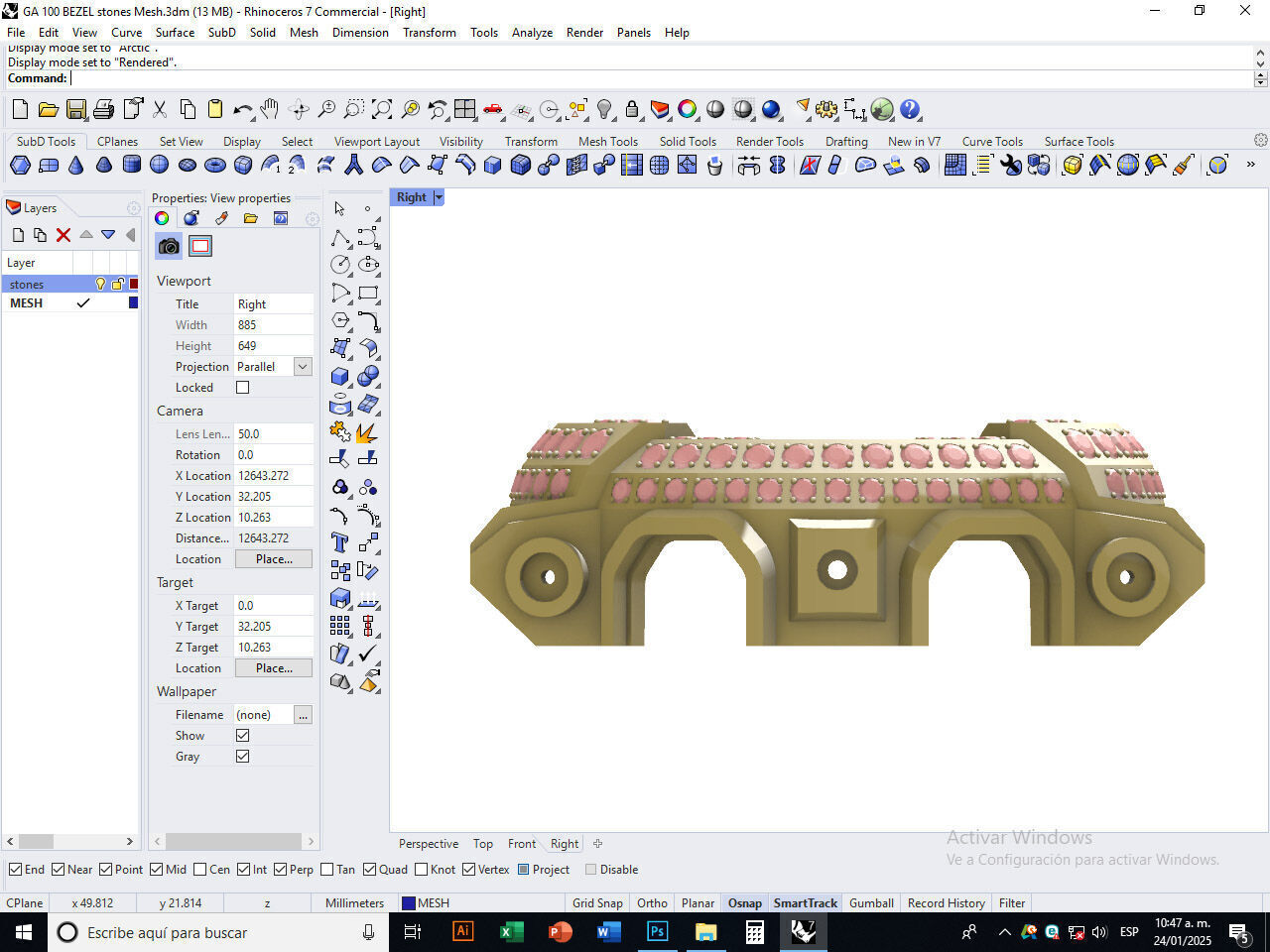Click the Target Location Place button
Viewport: 1270px width, 952px height.
click(274, 668)
